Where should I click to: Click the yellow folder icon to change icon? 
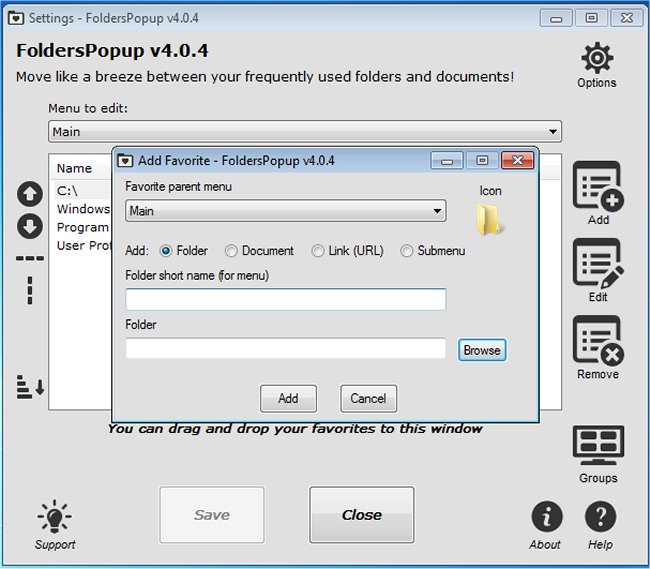pyautogui.click(x=490, y=220)
